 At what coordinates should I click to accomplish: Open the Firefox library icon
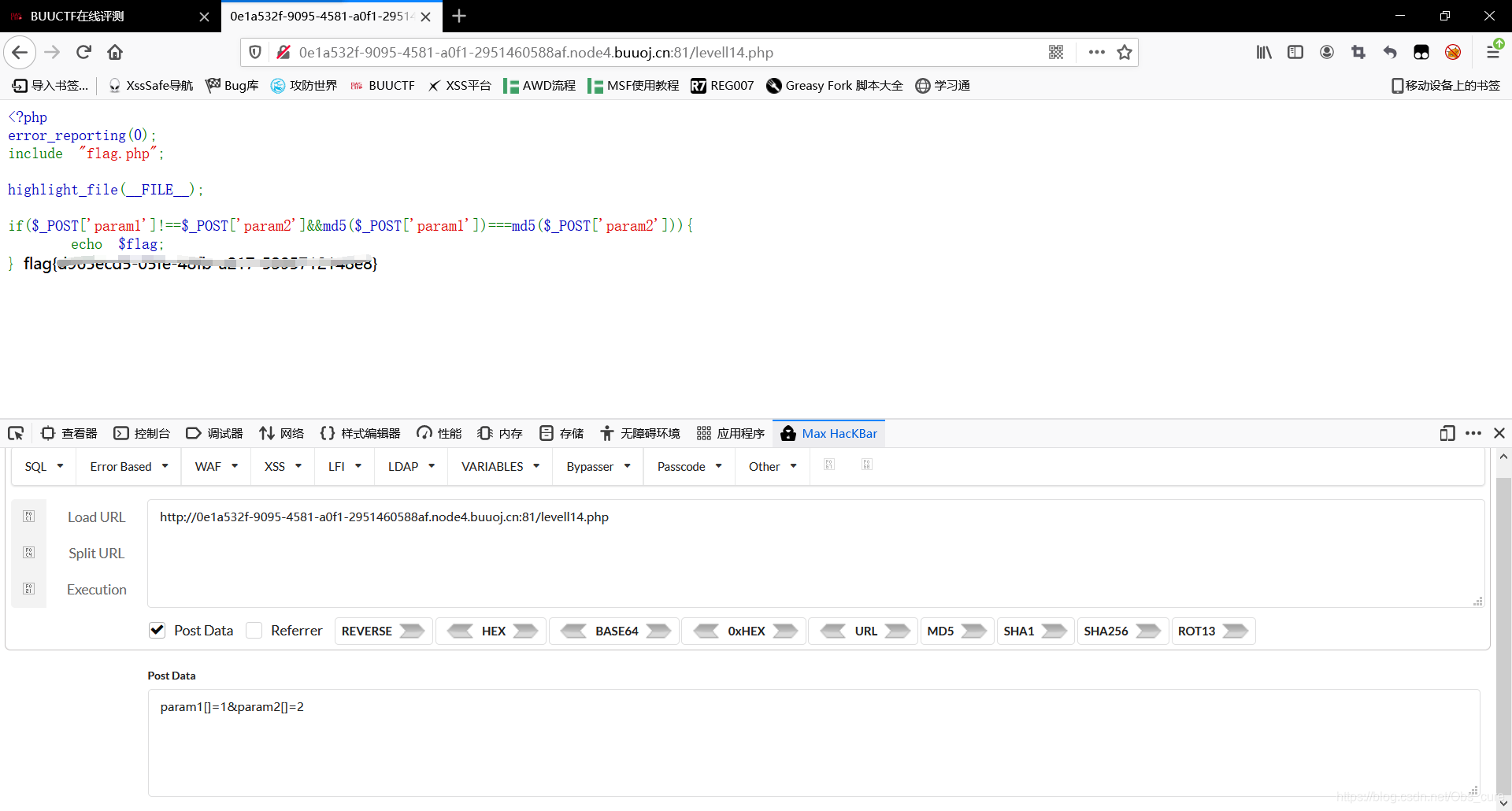pos(1264,52)
